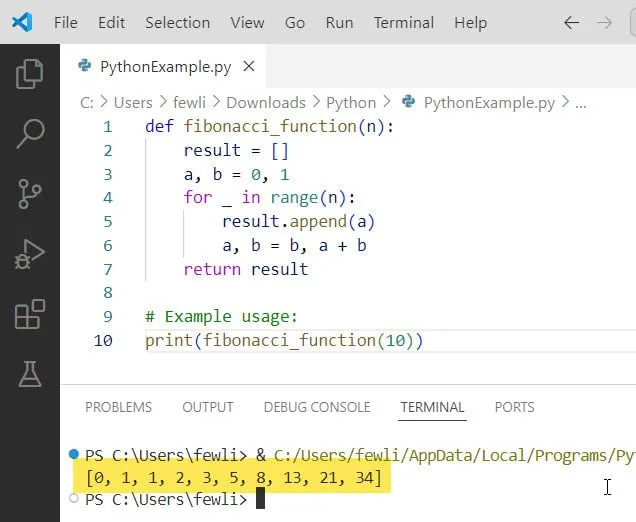Viewport: 636px width, 522px height.
Task: Click the VS Code logo icon
Action: (x=21, y=22)
